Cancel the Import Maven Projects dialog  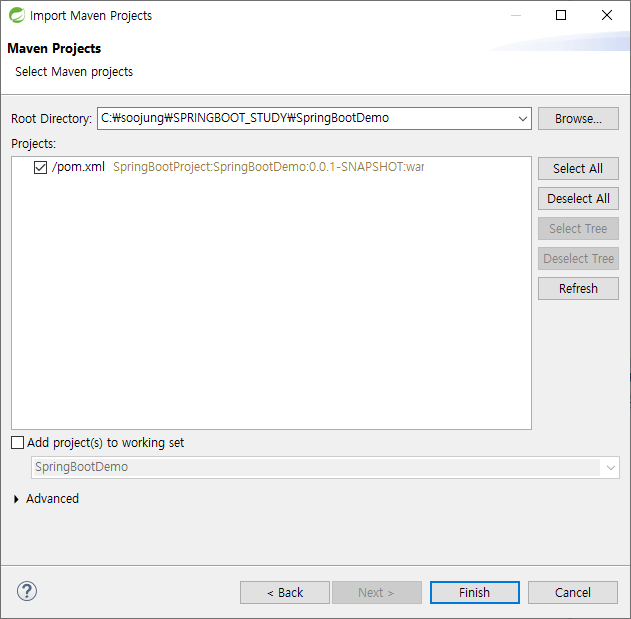(x=573, y=592)
